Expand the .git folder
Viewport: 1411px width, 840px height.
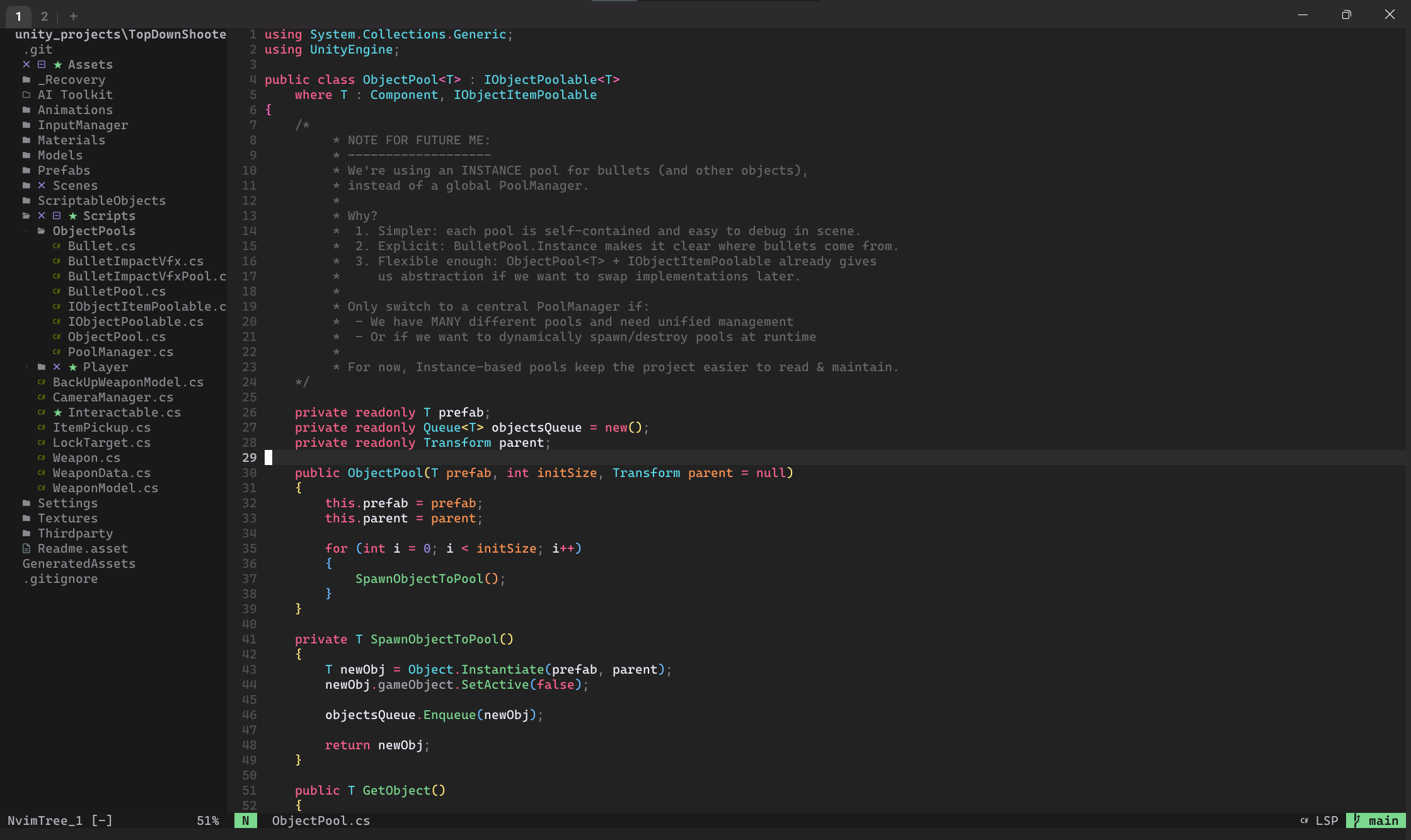pyautogui.click(x=38, y=50)
